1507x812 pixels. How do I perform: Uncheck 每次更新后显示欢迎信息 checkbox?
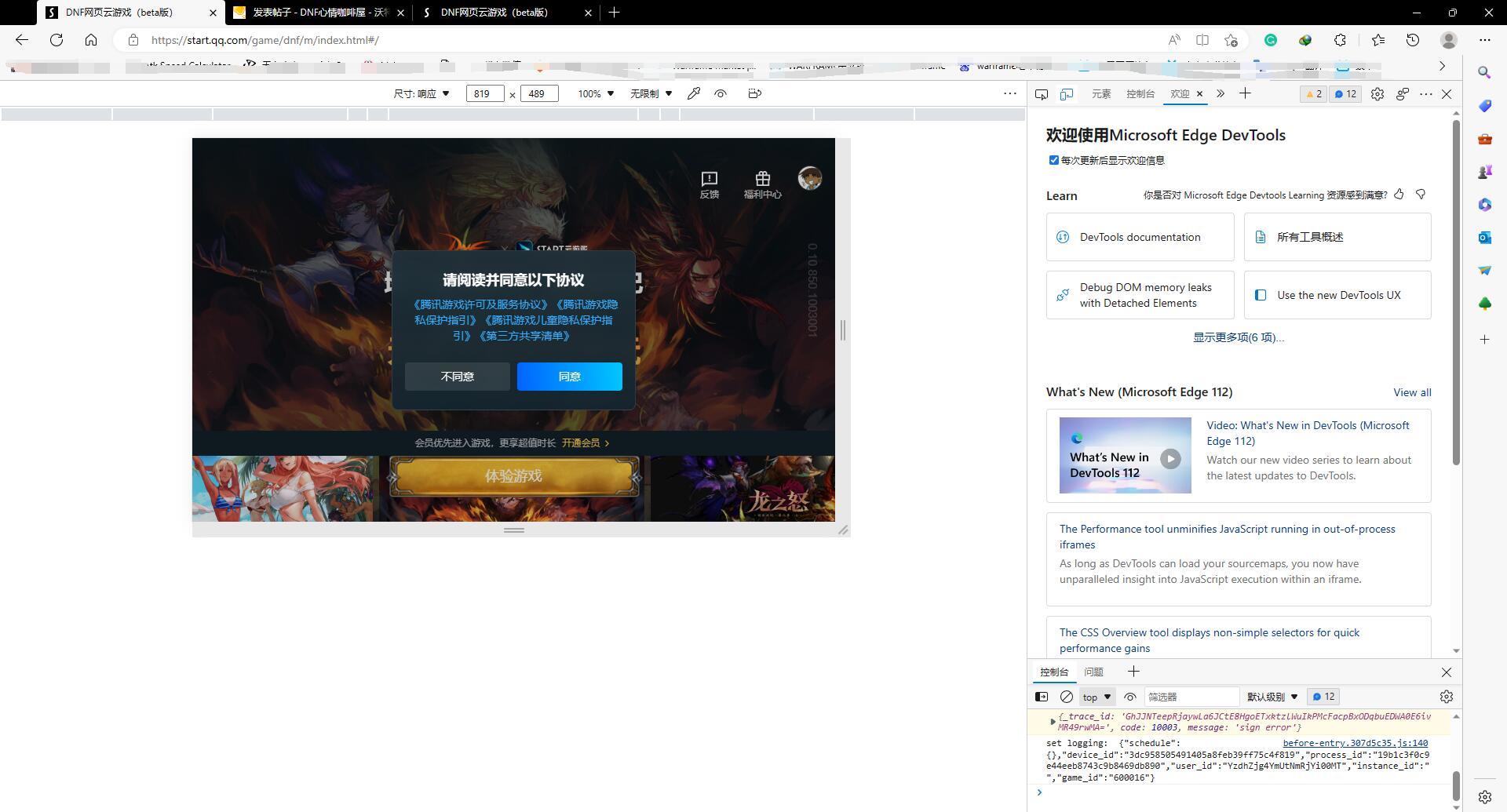click(1054, 160)
